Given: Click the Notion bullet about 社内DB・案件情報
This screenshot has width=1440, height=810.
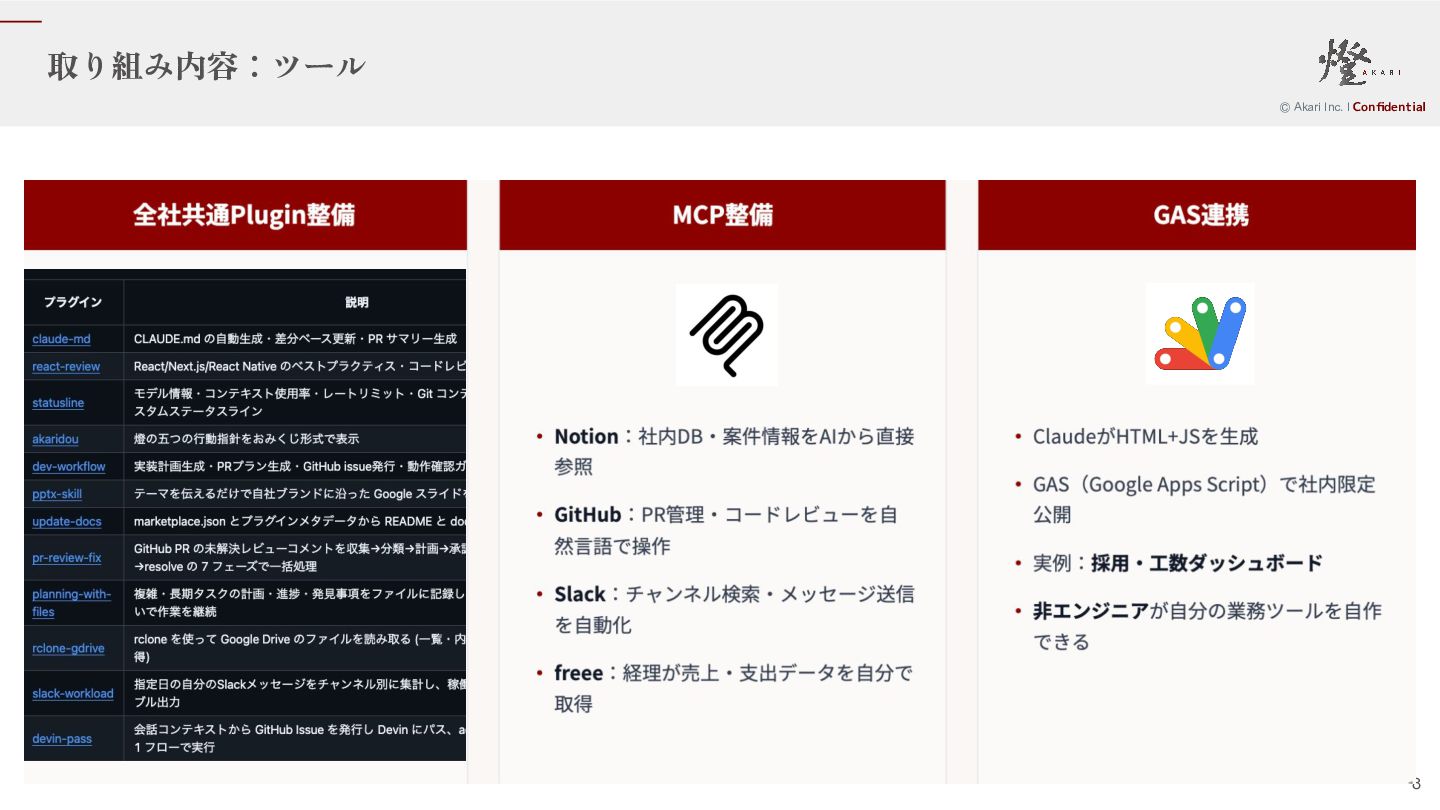Looking at the screenshot, I should click(734, 451).
